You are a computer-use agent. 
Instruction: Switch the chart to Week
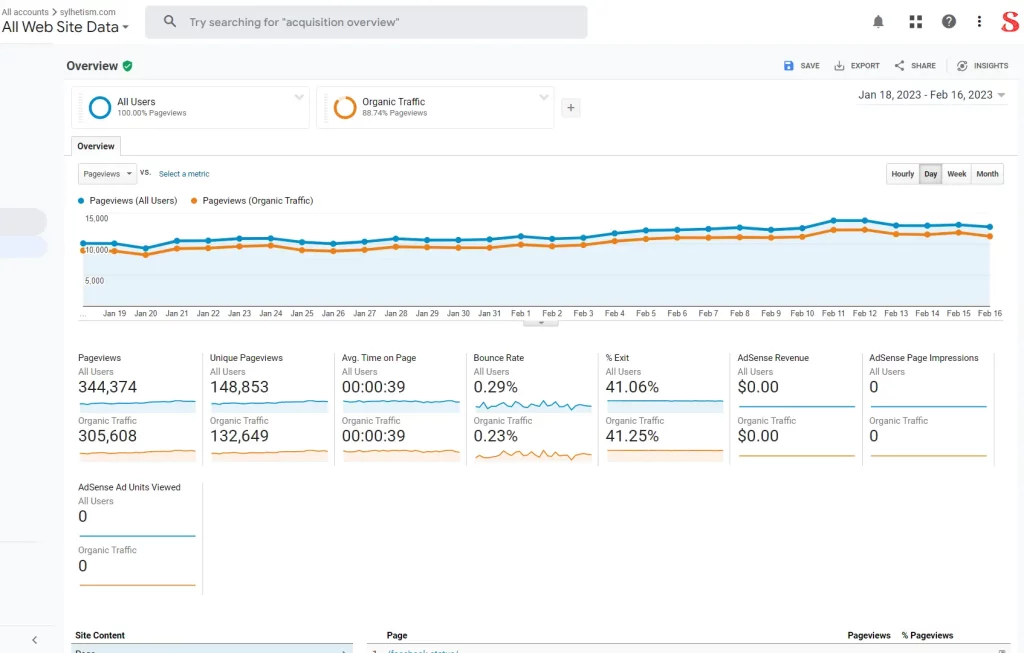pyautogui.click(x=957, y=174)
